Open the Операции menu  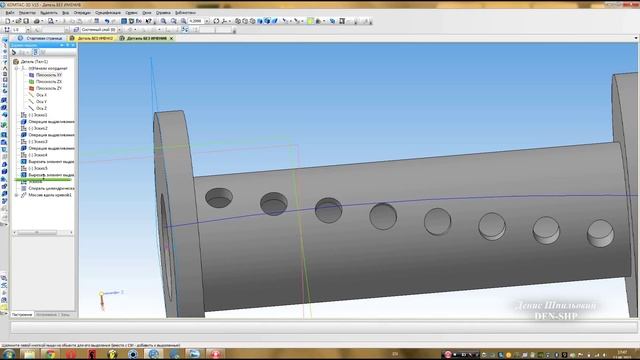[82, 13]
